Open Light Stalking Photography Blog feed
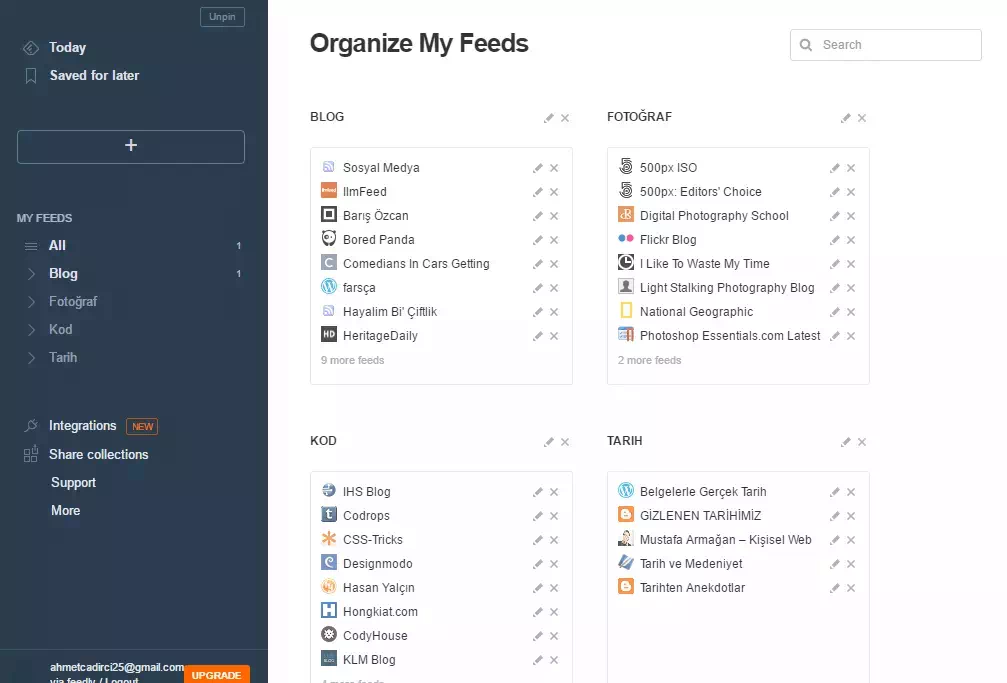1007x683 pixels. 727,288
